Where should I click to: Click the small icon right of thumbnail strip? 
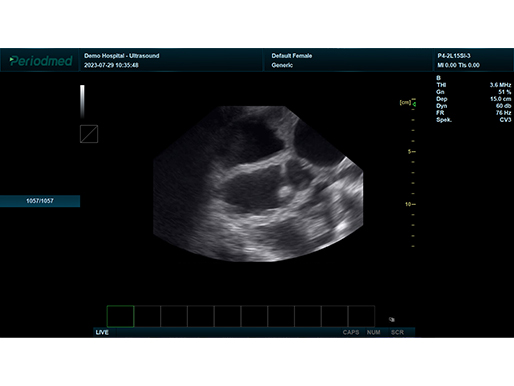(392, 319)
